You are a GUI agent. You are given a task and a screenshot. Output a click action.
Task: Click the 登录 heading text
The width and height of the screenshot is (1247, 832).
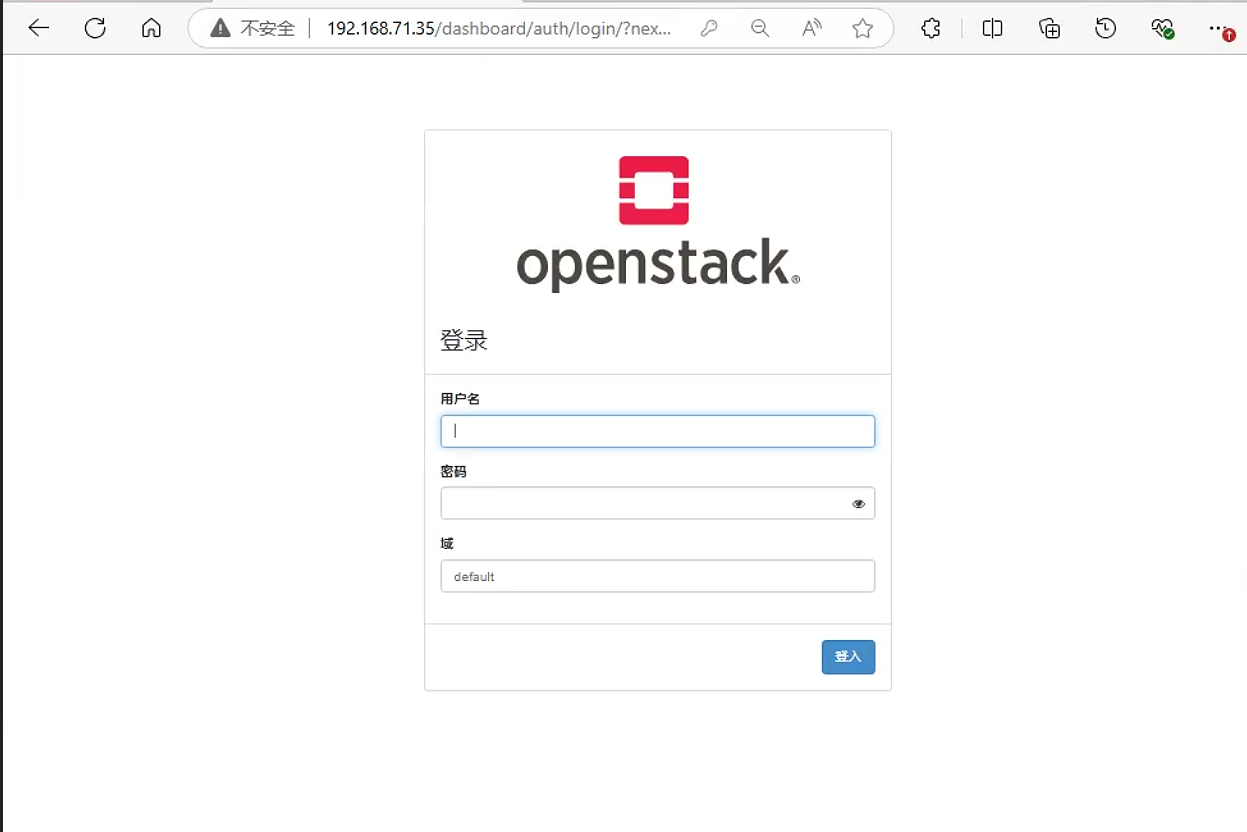click(464, 340)
